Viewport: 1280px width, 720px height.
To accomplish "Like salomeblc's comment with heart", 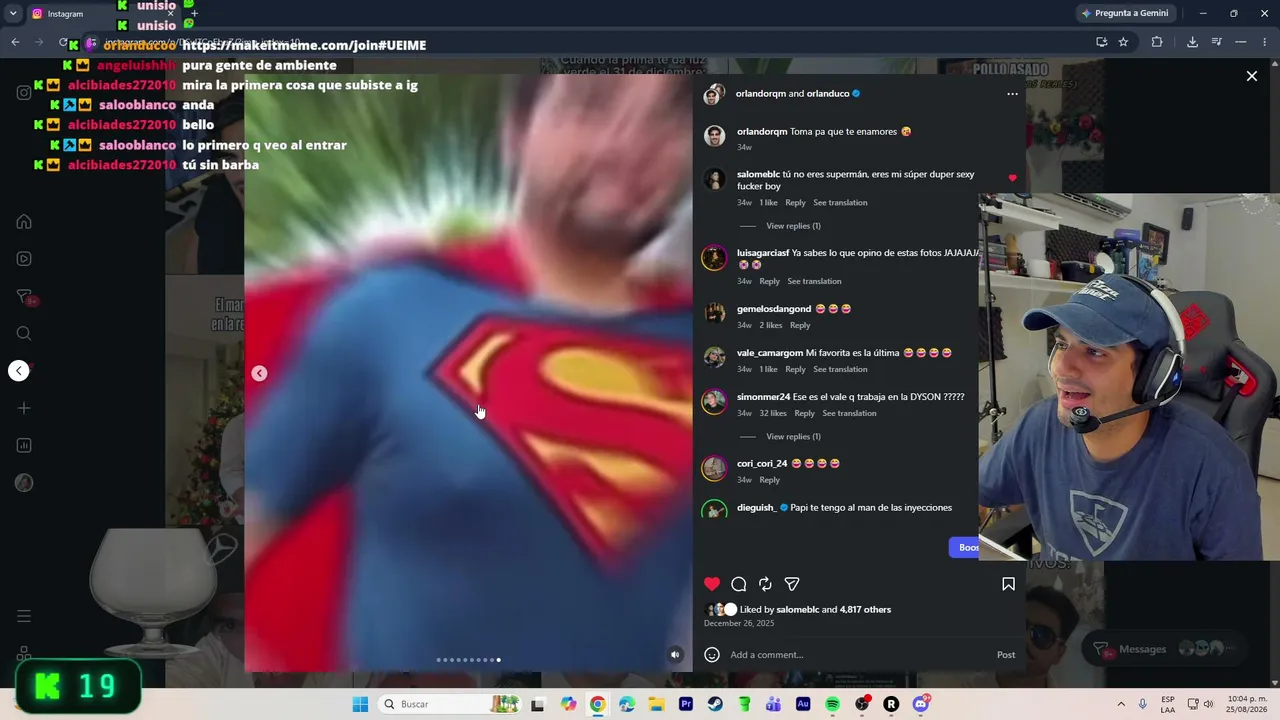I will [x=1012, y=178].
